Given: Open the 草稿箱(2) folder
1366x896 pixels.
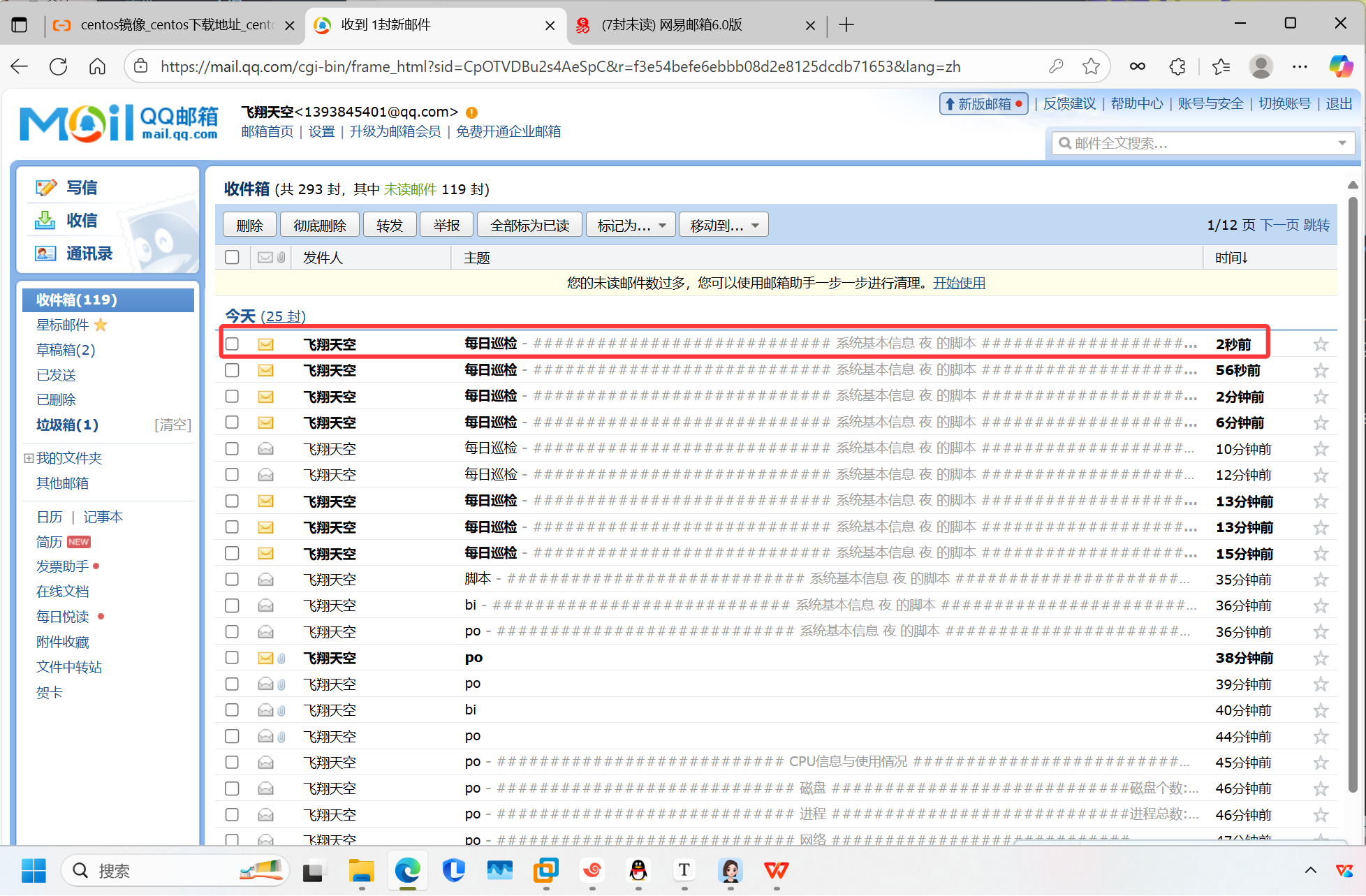Looking at the screenshot, I should click(x=66, y=350).
